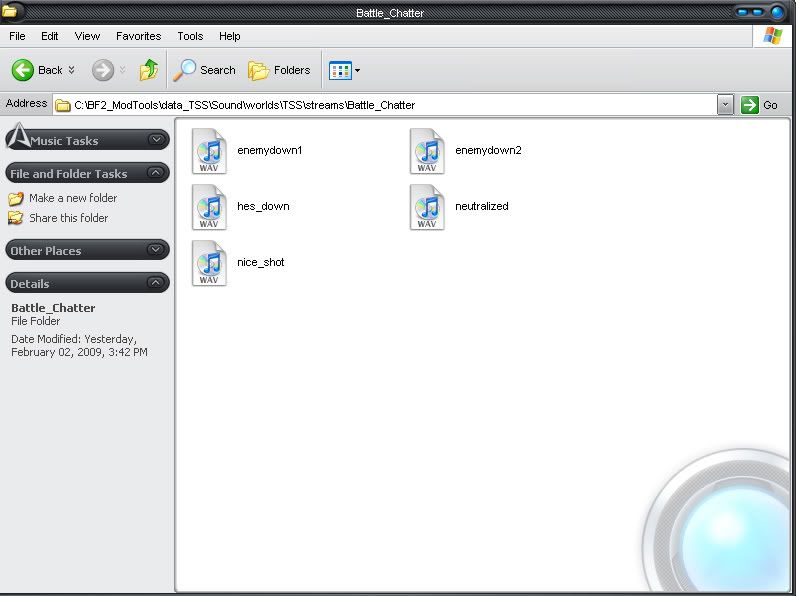Click the address path input field

[x=386, y=105]
